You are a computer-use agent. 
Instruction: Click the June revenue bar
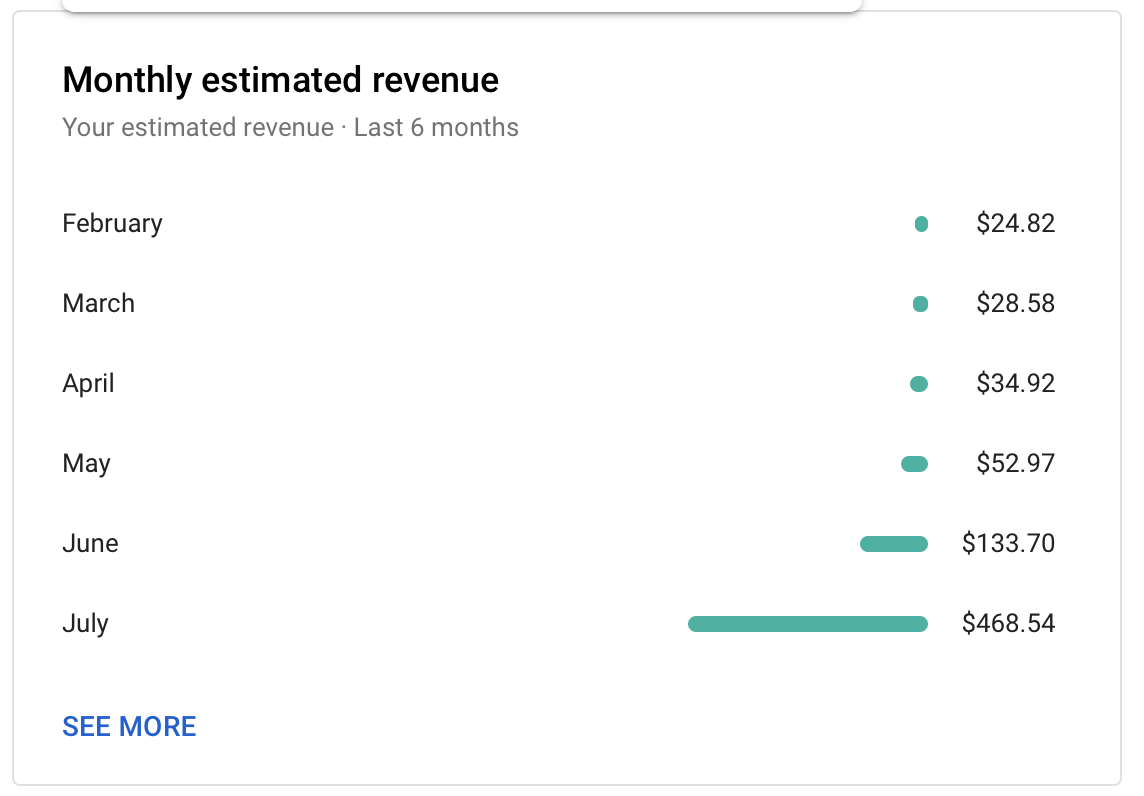tap(894, 544)
